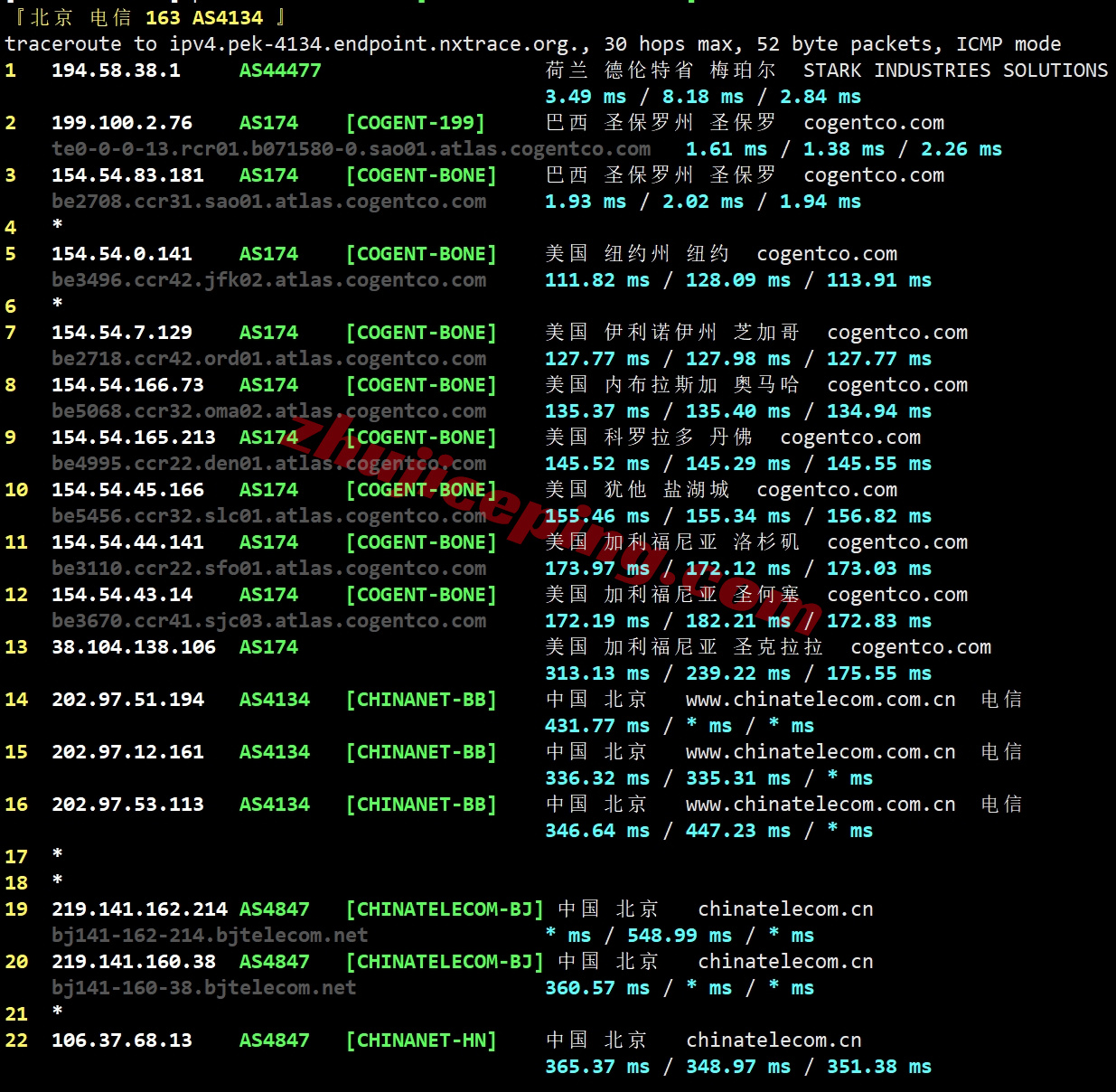Select the [COGENT-199] network tag
Image resolution: width=1116 pixels, height=1092 pixels.
pyautogui.click(x=416, y=122)
